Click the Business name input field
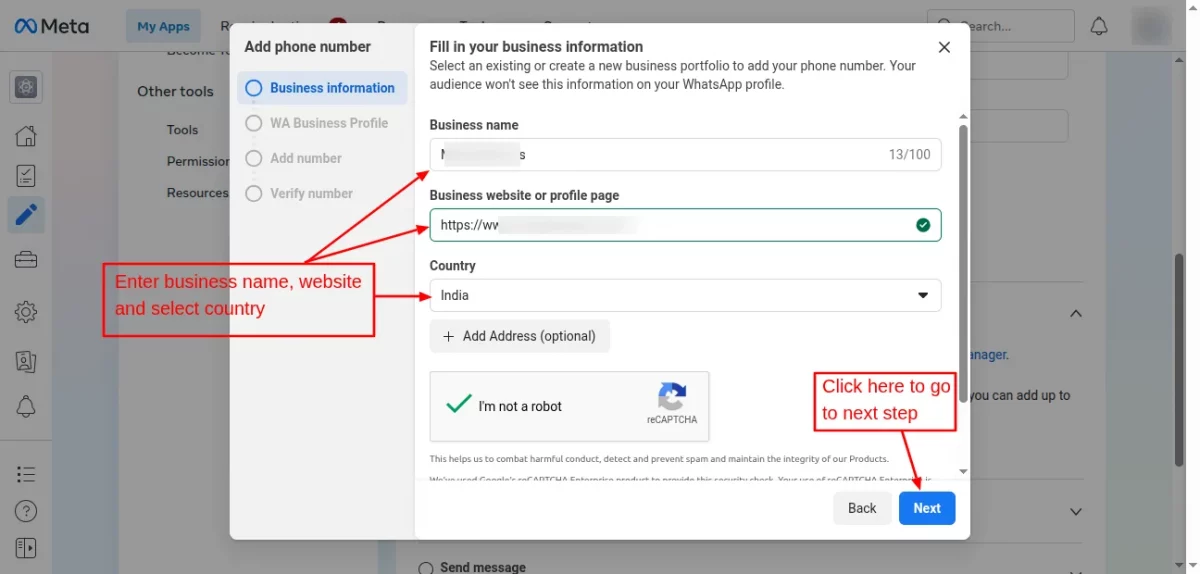Screen dimensions: 1200x574 tap(685, 154)
